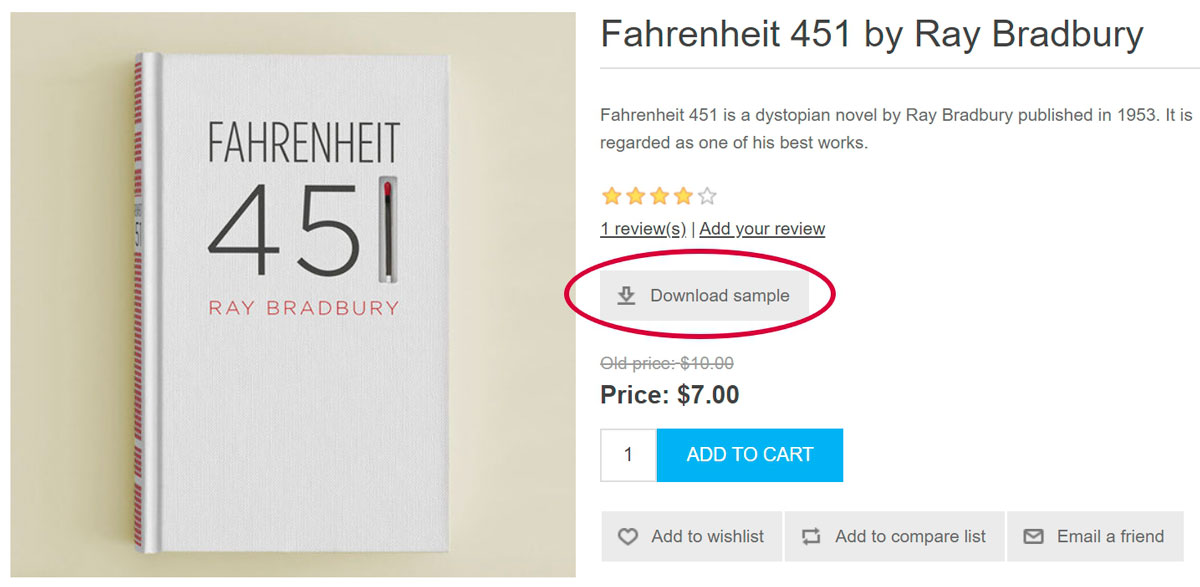Click the envelope icon for emailing
This screenshot has width=1200, height=587.
[x=1033, y=537]
